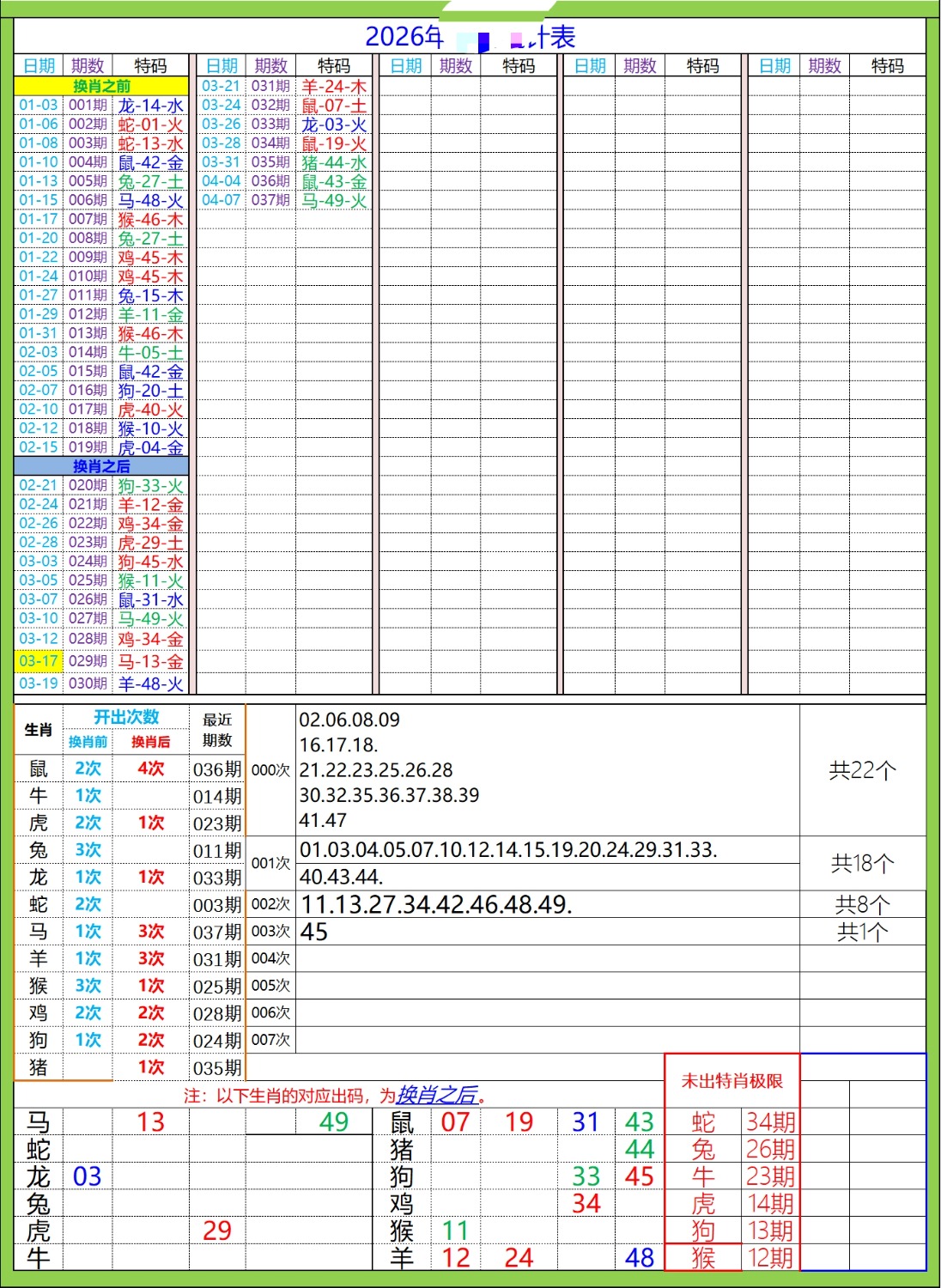Select the blue 换肖之后 section header
Viewport: 941px width, 1288px height.
pos(101,466)
